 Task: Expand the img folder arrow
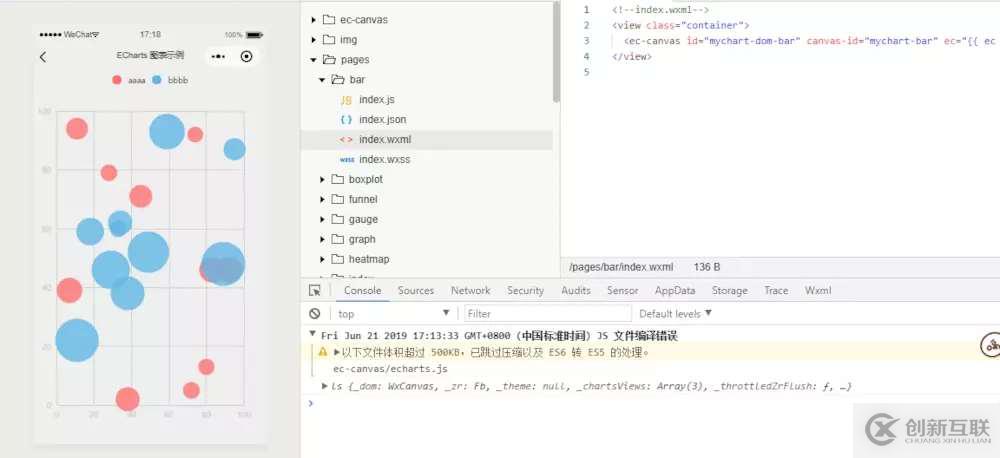313,40
